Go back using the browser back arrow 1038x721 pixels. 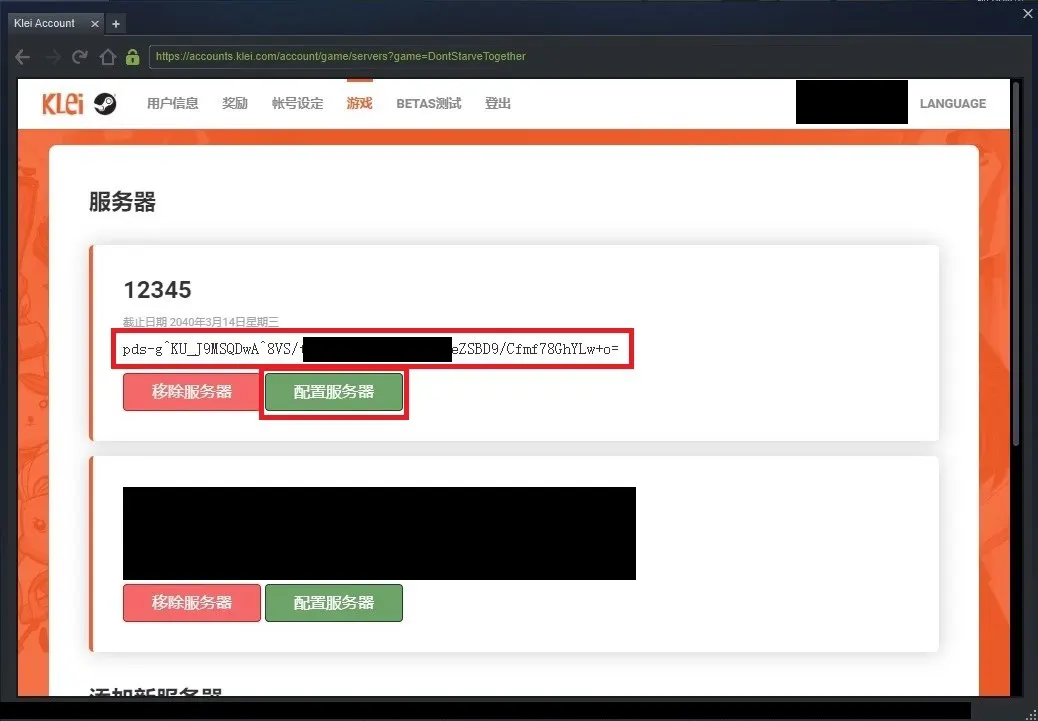[x=23, y=57]
